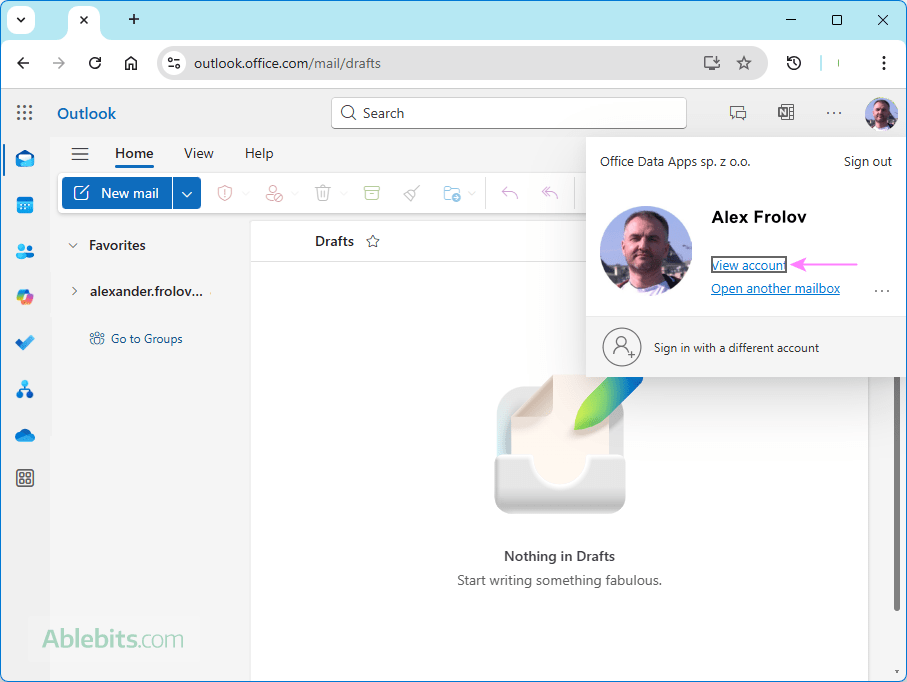Open OneDrive cloud icon in app rail

[25, 435]
